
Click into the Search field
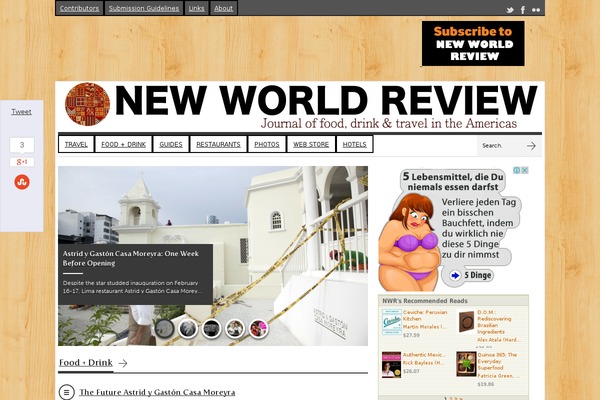pos(502,145)
